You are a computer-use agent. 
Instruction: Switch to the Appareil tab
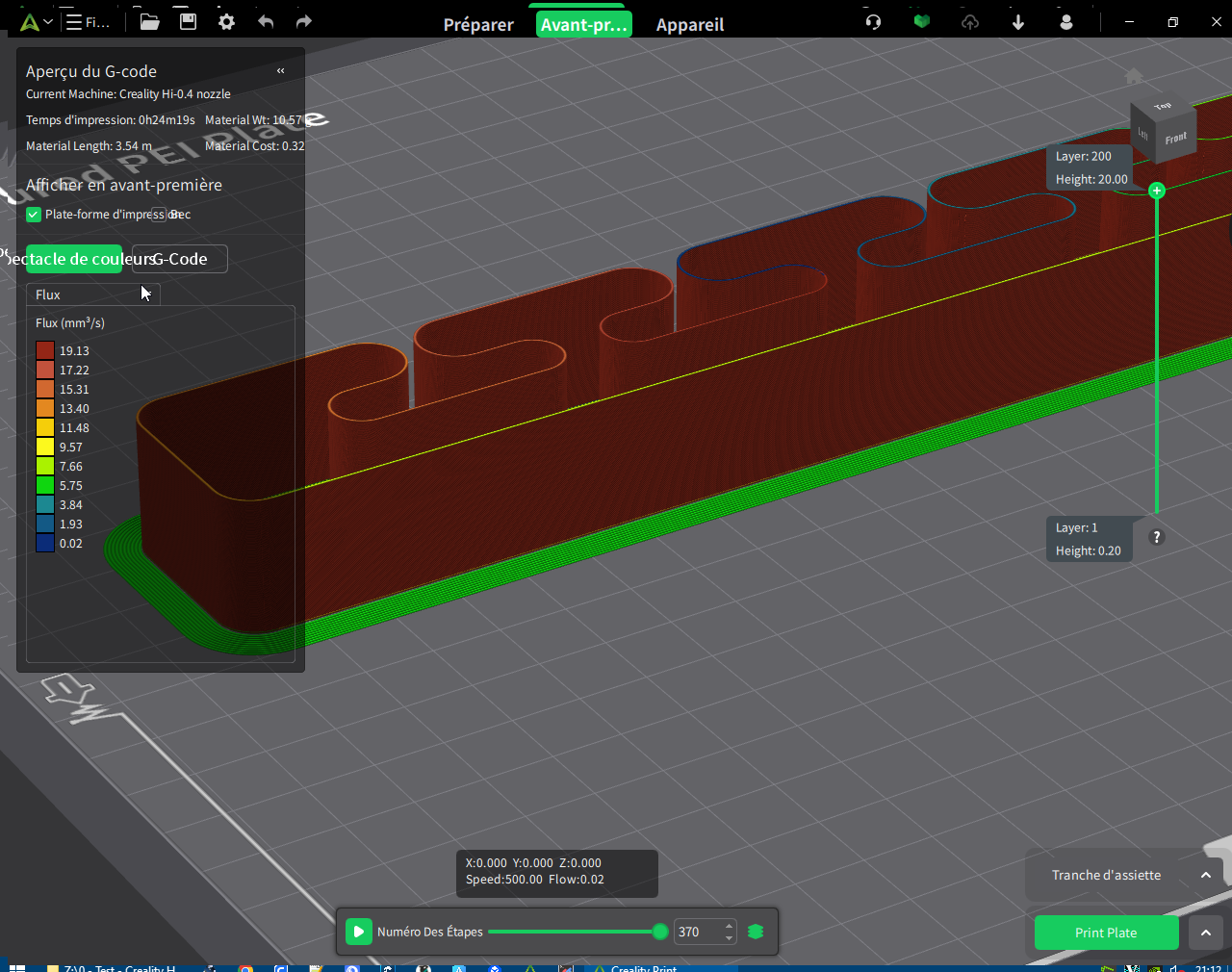pyautogui.click(x=690, y=24)
